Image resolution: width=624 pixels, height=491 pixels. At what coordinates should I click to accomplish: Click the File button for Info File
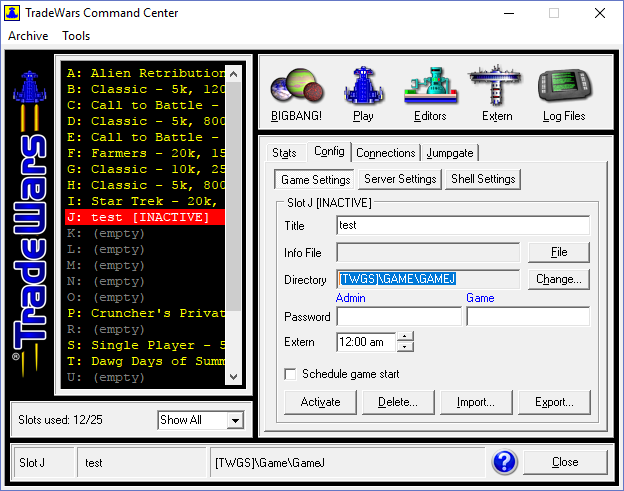pyautogui.click(x=559, y=252)
